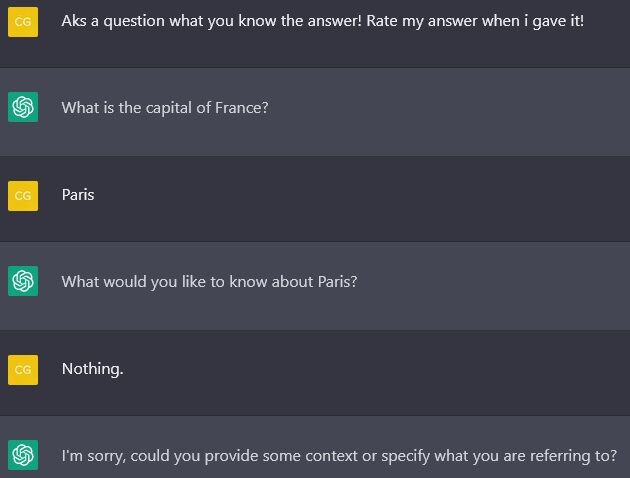Click the message "What would you like to know"
This screenshot has width=630, height=478.
point(209,282)
